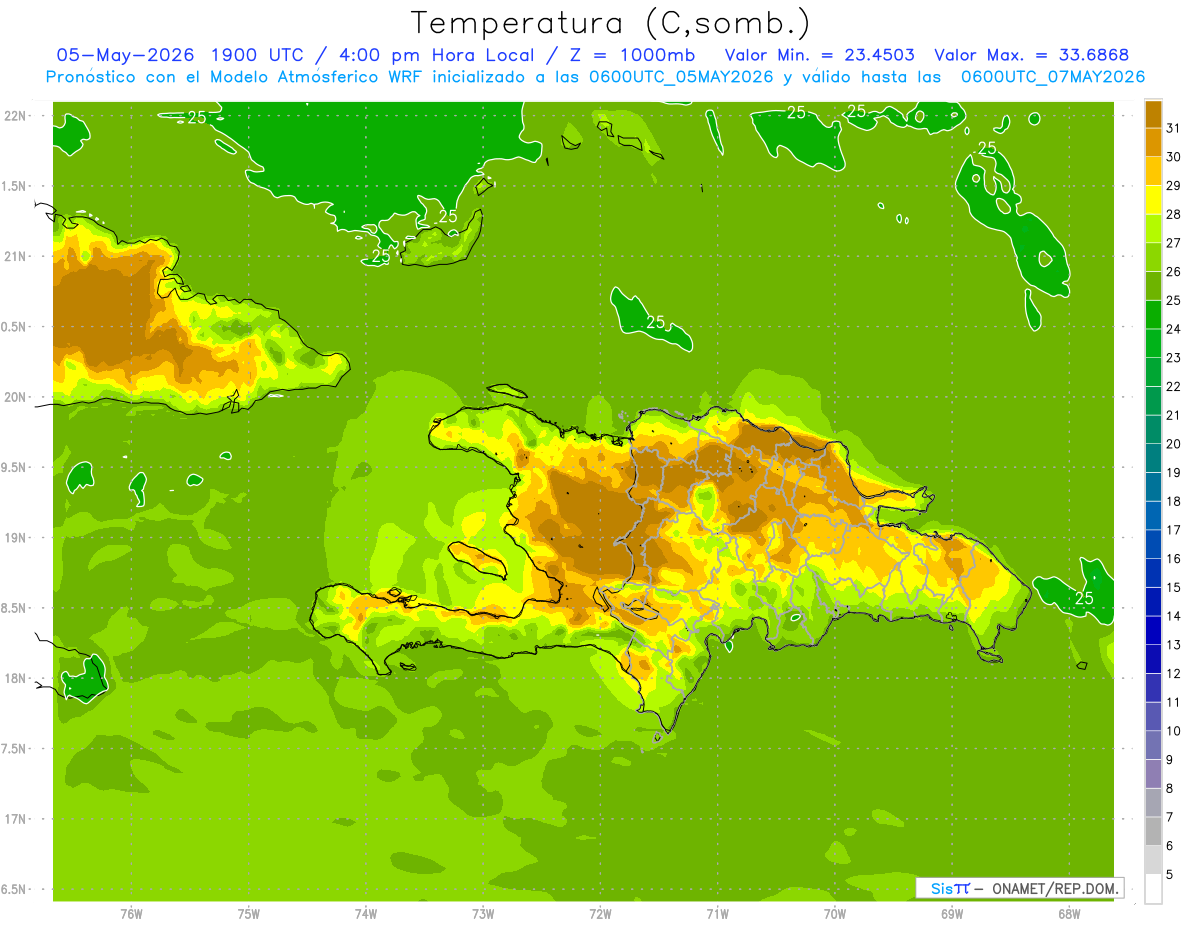Click the white 5 degree legend swatch

1153,888
